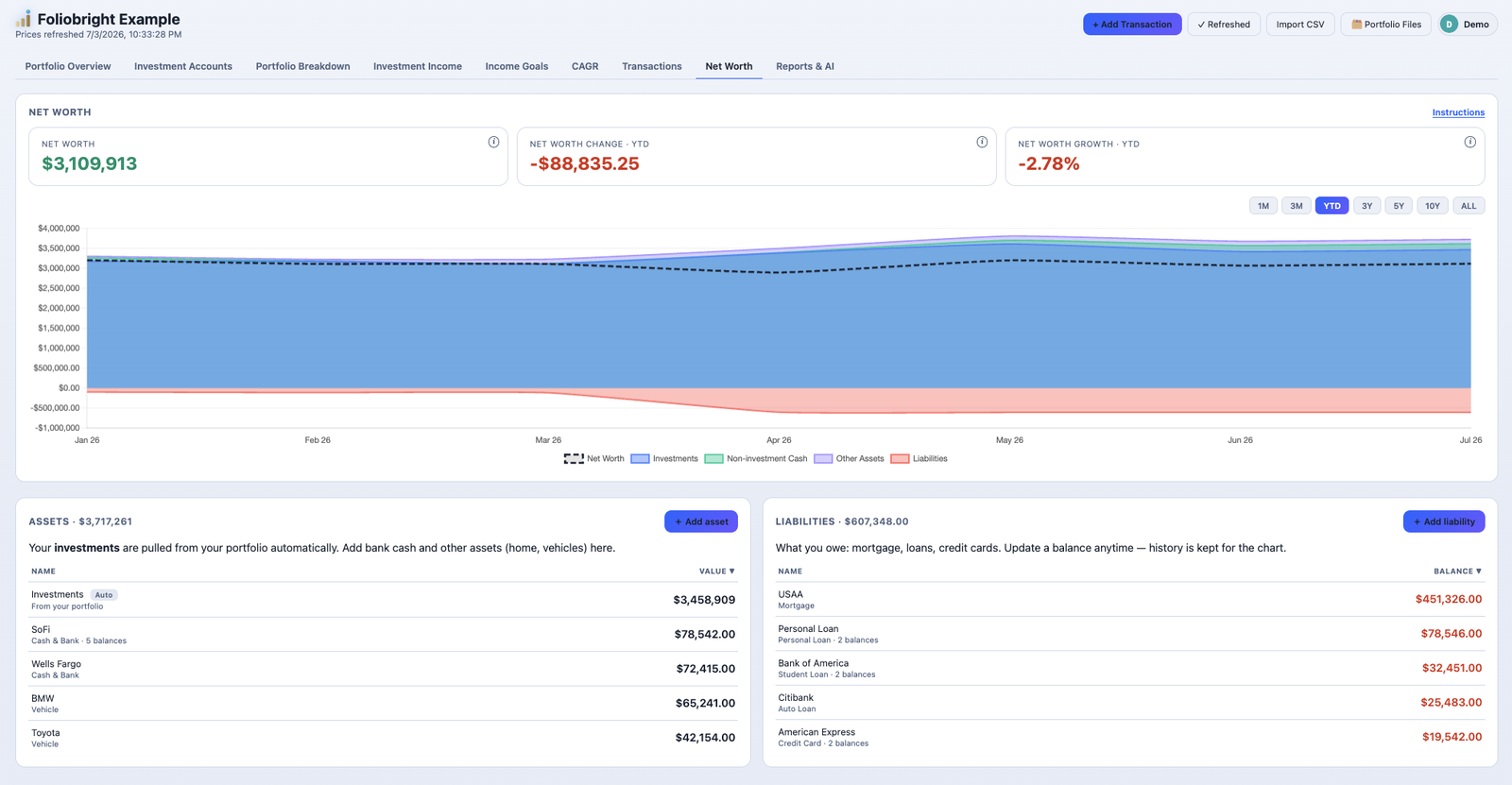Open the Portfolio Overview tab
This screenshot has width=1512, height=785.
(68, 66)
